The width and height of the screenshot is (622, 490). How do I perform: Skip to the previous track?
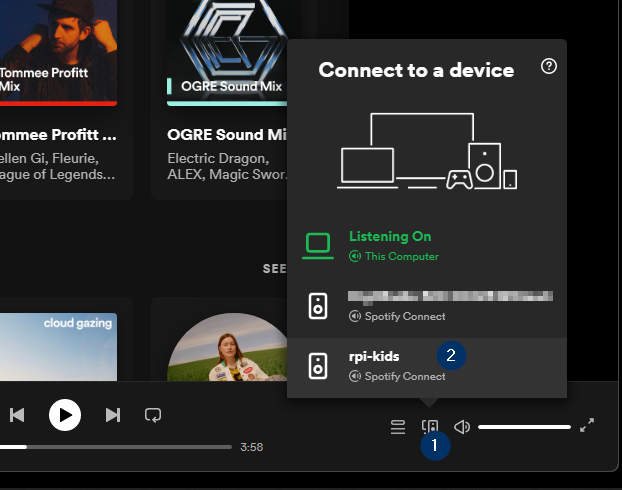coord(17,414)
